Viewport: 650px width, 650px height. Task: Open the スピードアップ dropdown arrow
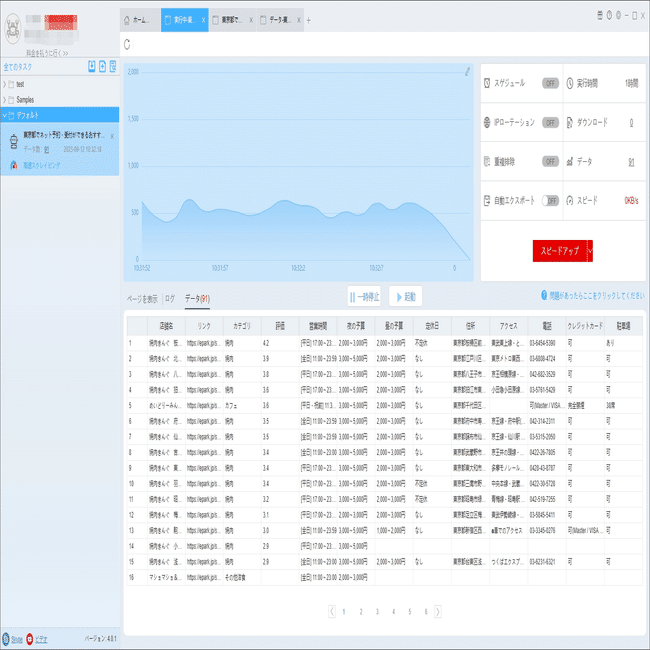(590, 251)
